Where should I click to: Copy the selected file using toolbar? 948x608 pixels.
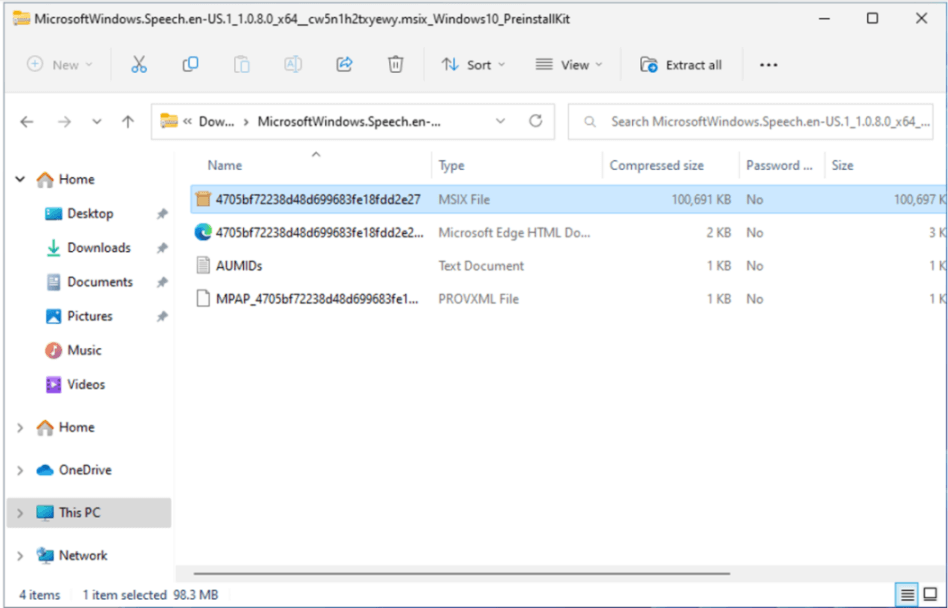pos(189,64)
